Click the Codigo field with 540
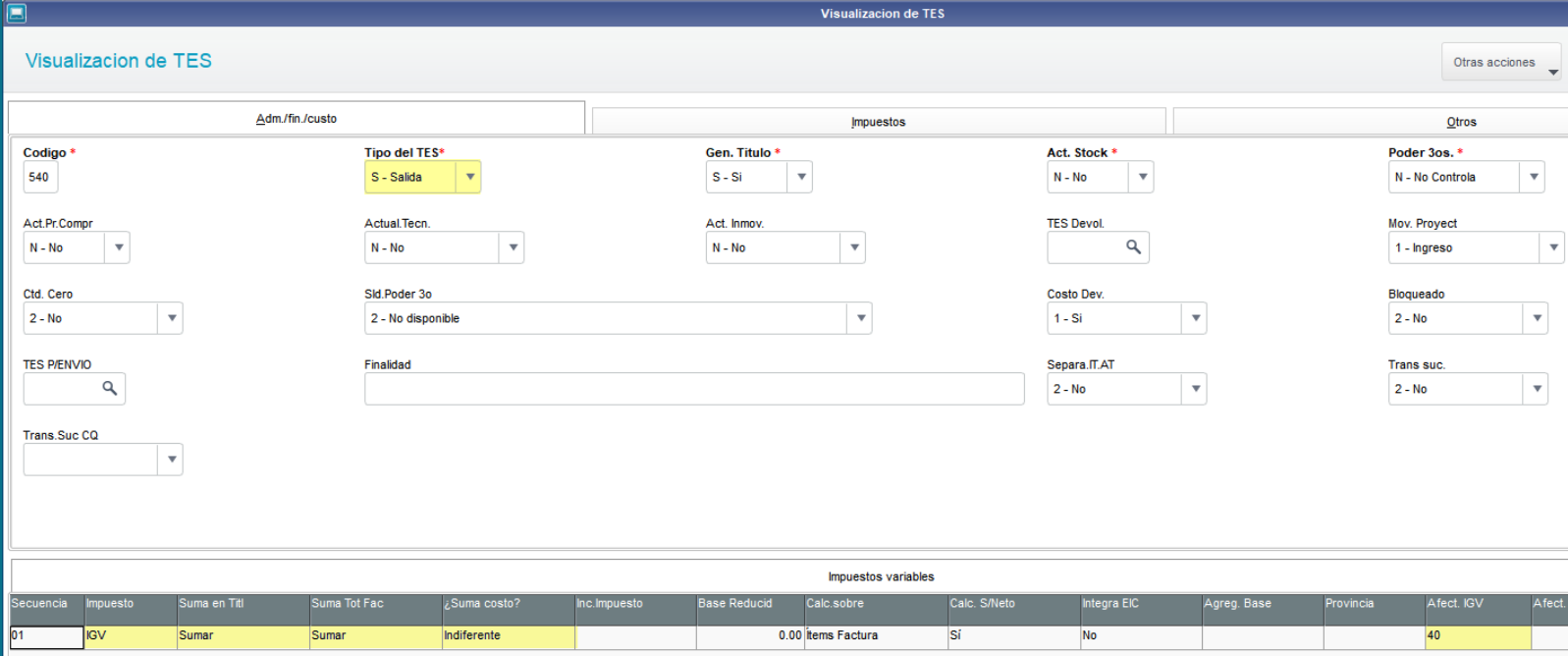The height and width of the screenshot is (656, 1568). coord(40,177)
